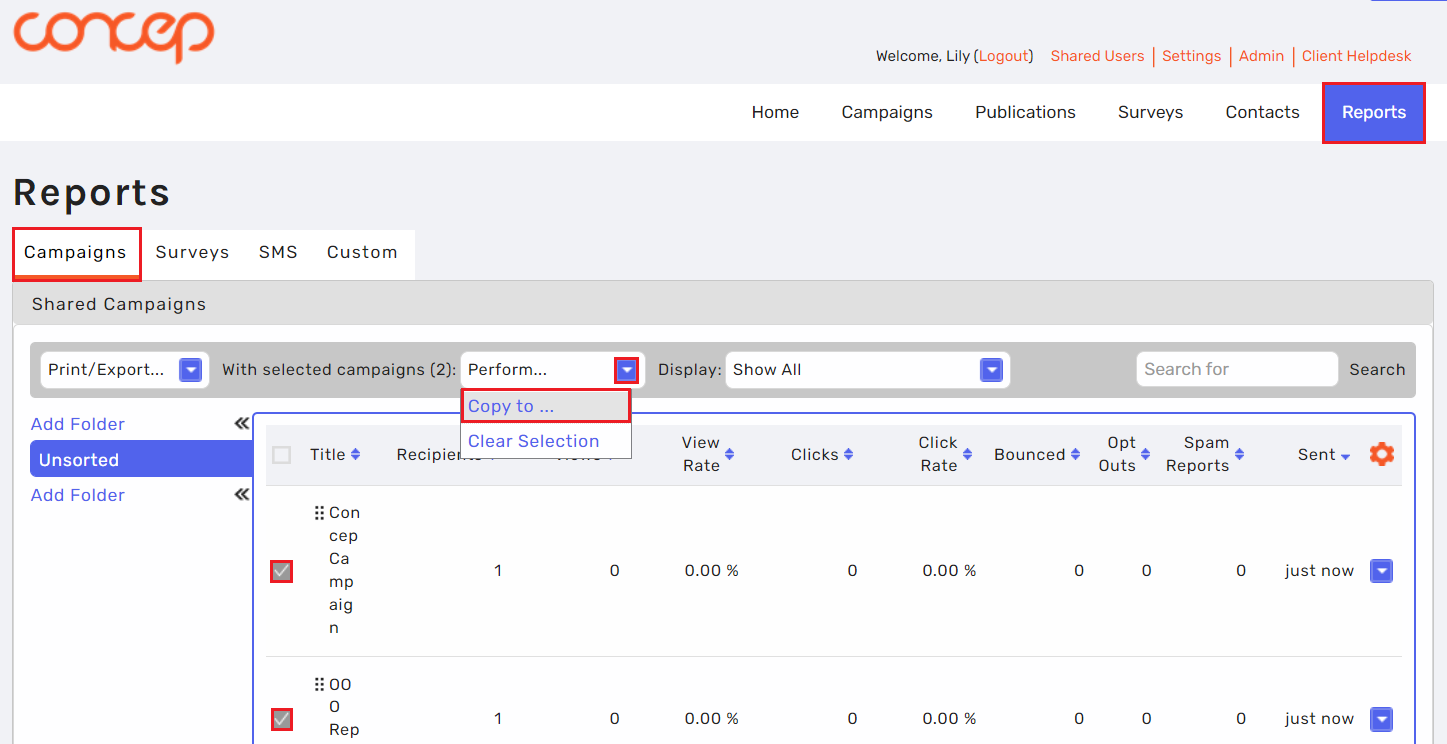
Task: Open OOO Rep row action dropdown
Action: click(x=1381, y=719)
